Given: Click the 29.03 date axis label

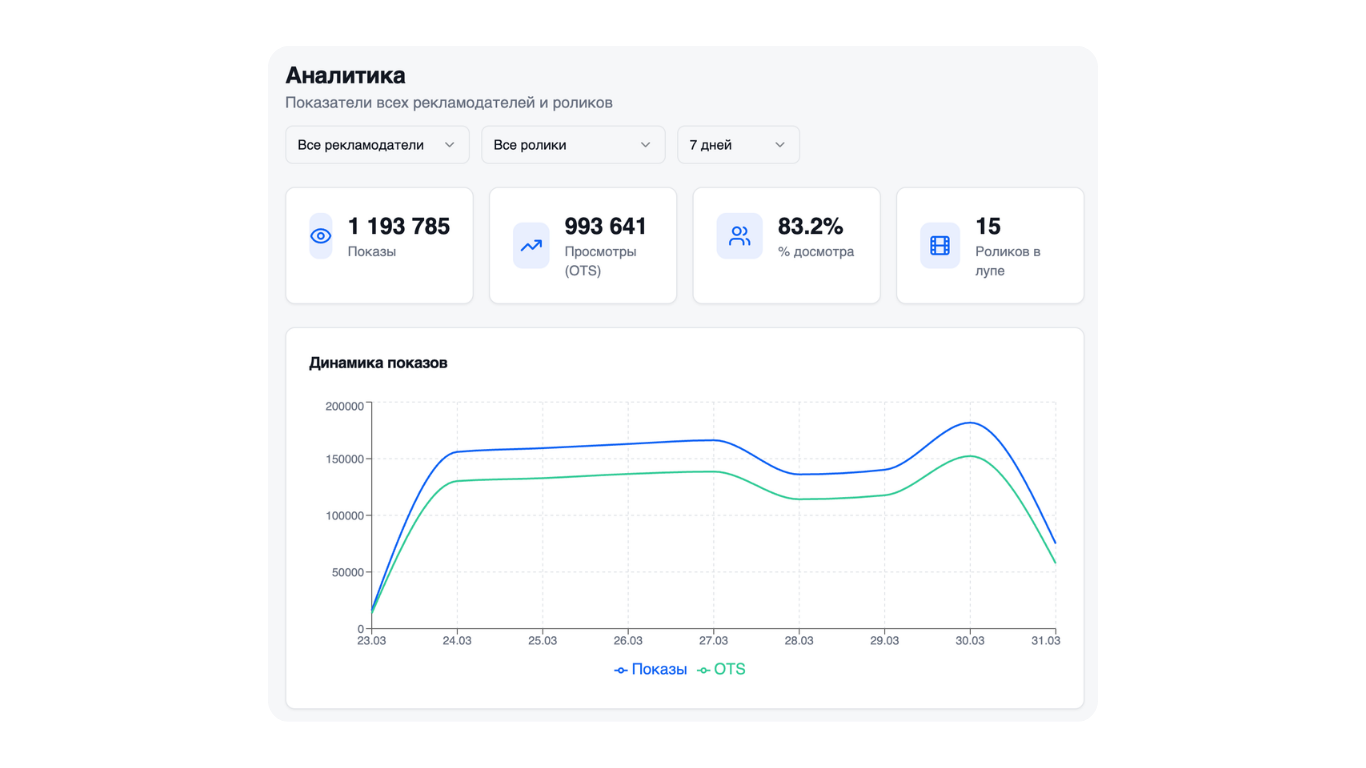Looking at the screenshot, I should [x=885, y=641].
